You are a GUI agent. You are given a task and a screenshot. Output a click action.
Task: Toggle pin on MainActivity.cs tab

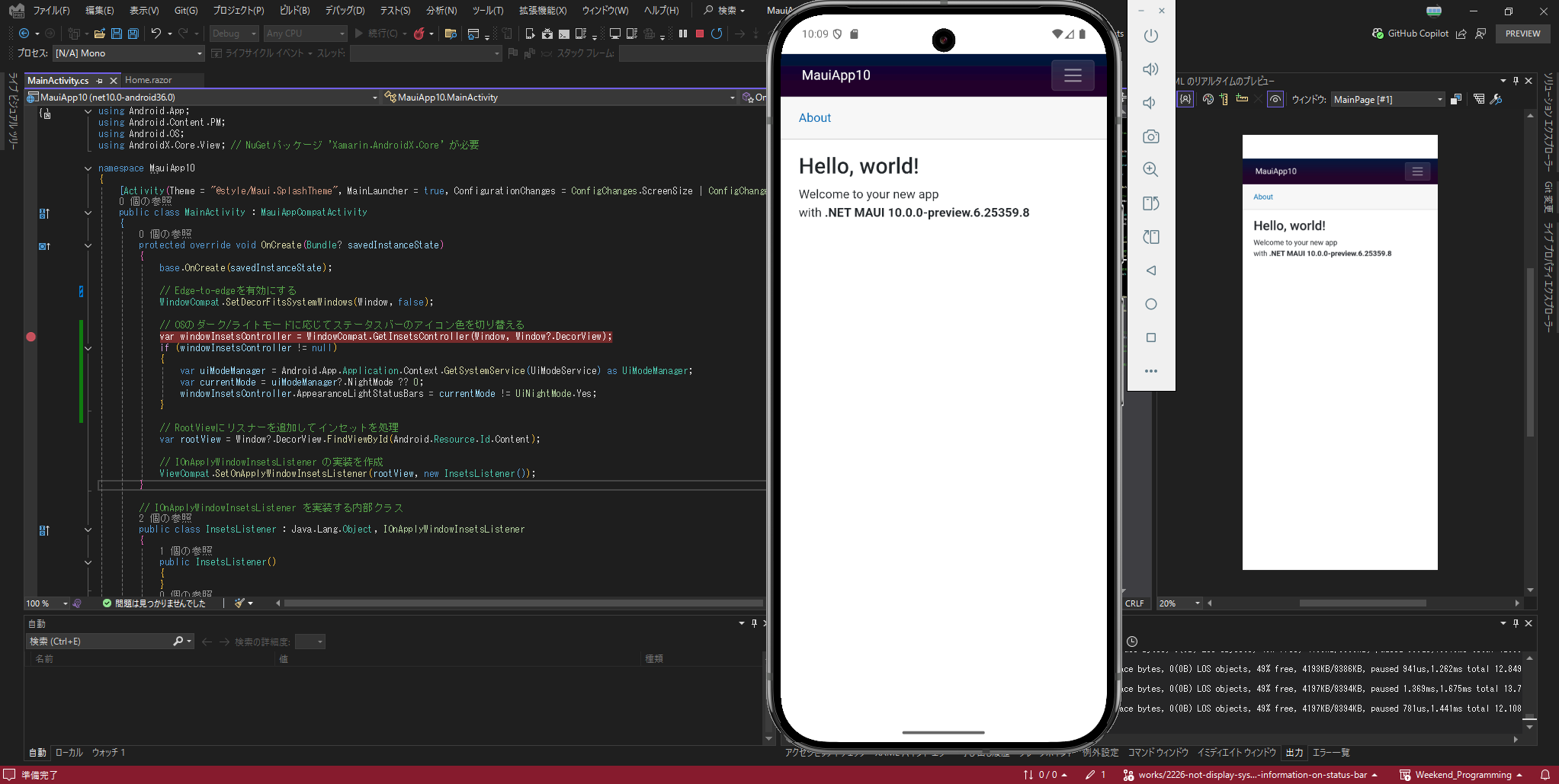(99, 80)
